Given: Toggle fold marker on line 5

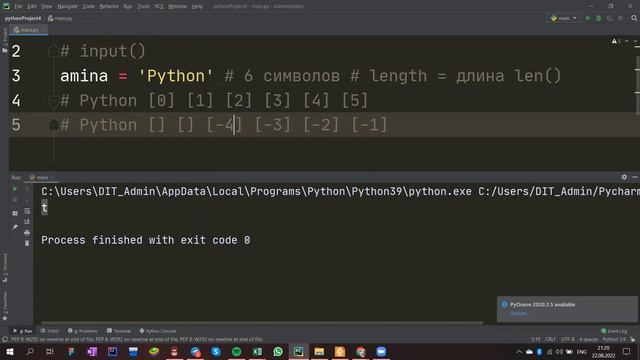Looking at the screenshot, I should point(53,125).
